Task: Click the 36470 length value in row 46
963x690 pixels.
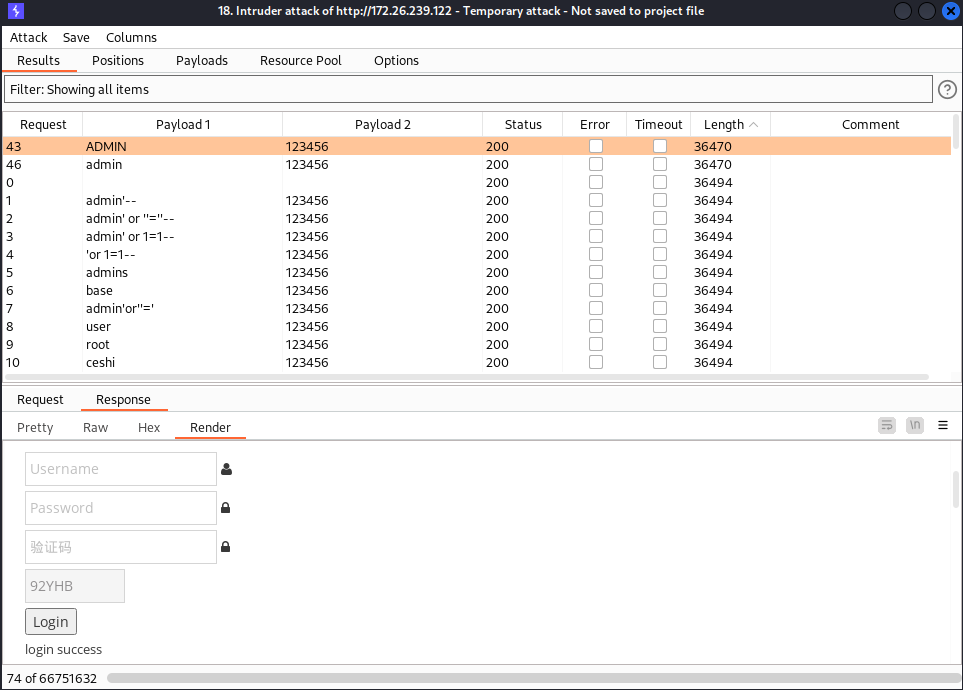Action: pos(712,165)
